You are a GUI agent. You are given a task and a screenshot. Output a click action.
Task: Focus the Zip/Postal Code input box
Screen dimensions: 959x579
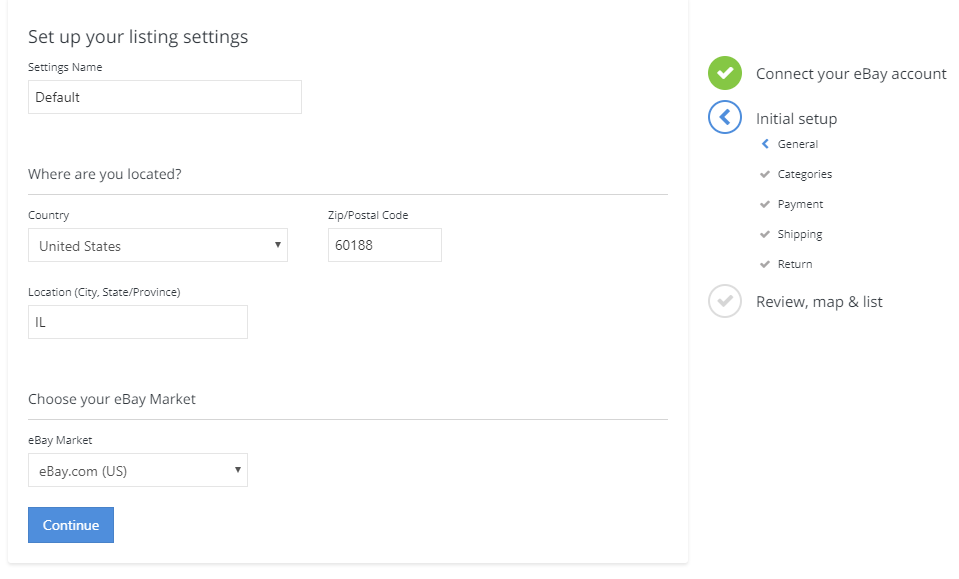pos(385,245)
